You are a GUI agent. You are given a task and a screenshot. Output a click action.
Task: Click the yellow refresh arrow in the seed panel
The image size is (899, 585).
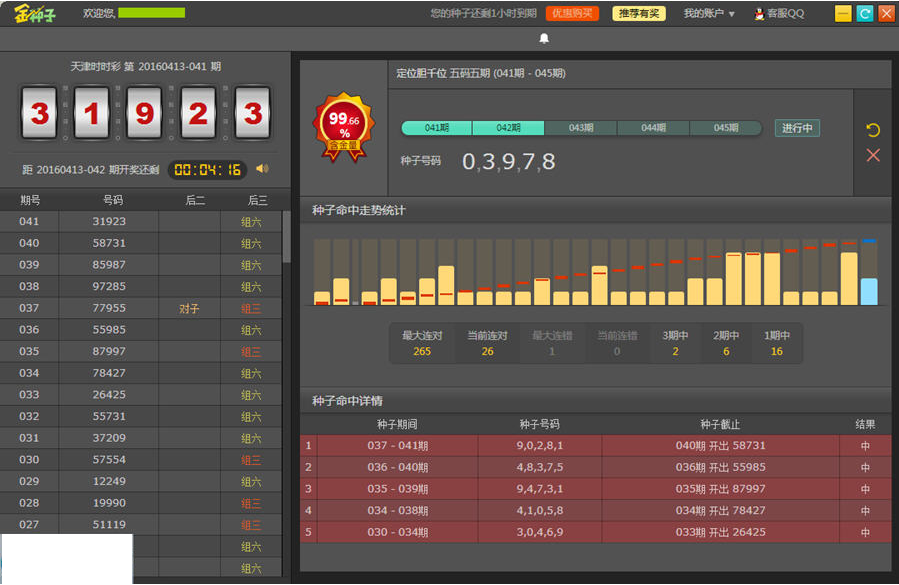[x=873, y=131]
